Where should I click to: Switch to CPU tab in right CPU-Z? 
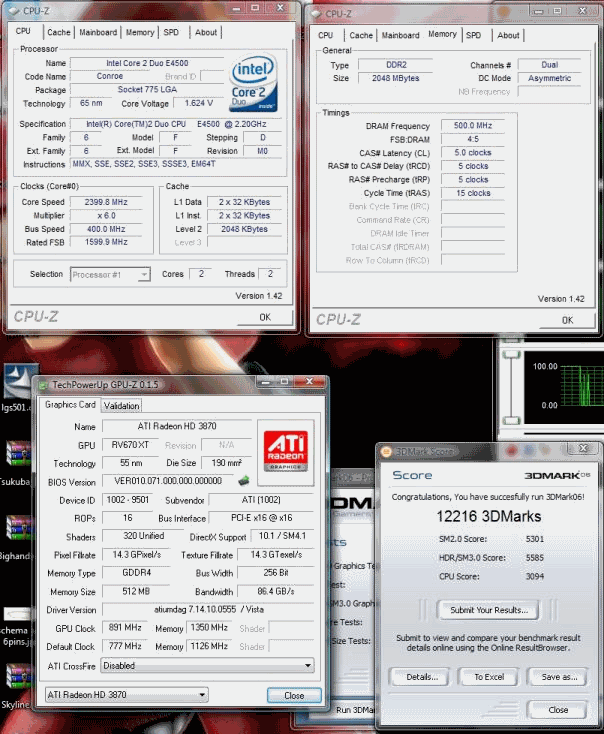[x=325, y=35]
